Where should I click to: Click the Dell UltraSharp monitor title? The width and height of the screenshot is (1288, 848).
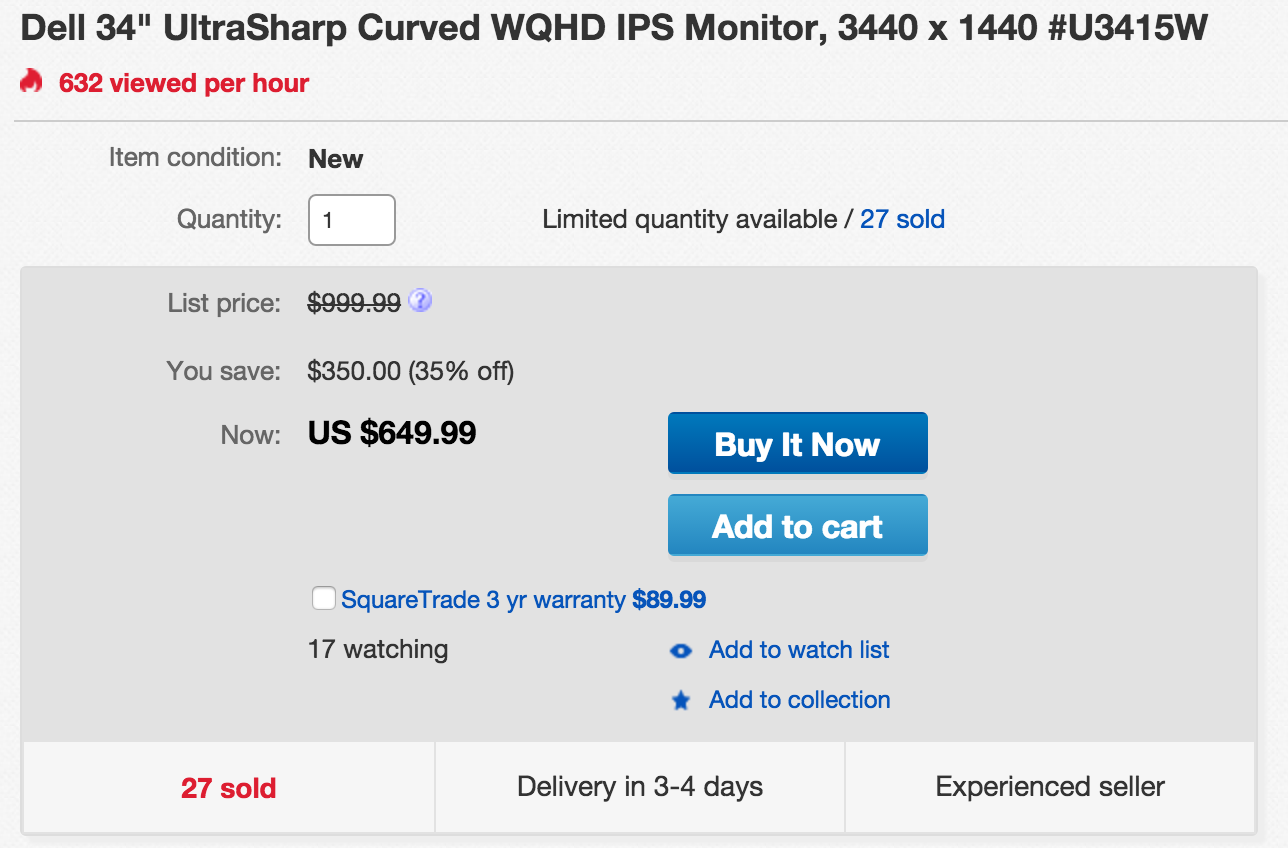614,28
